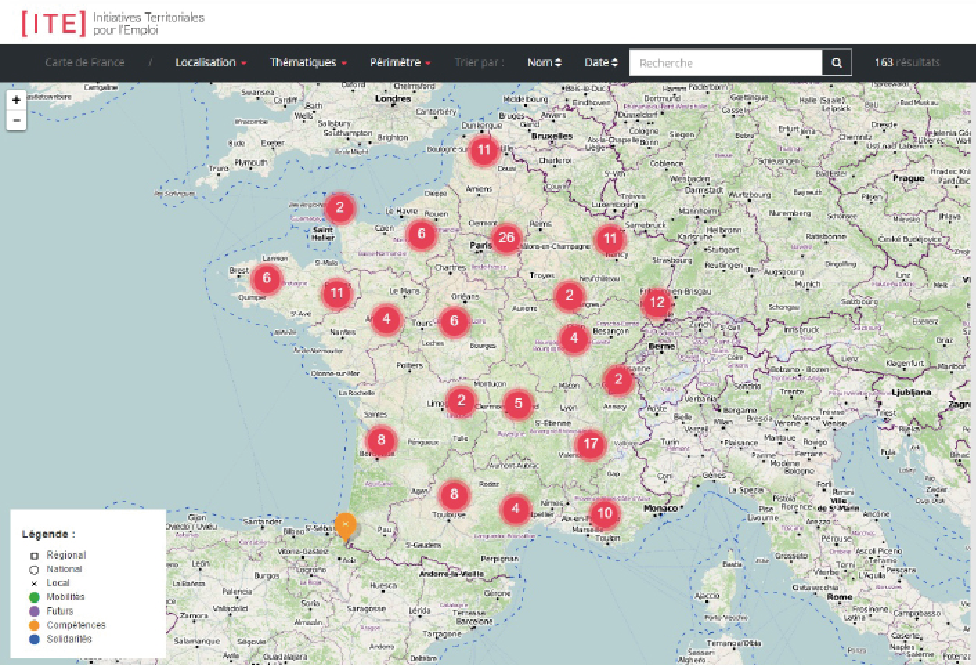Open the cluster marker 26 near Paris
This screenshot has height=665, width=976.
[x=506, y=238]
